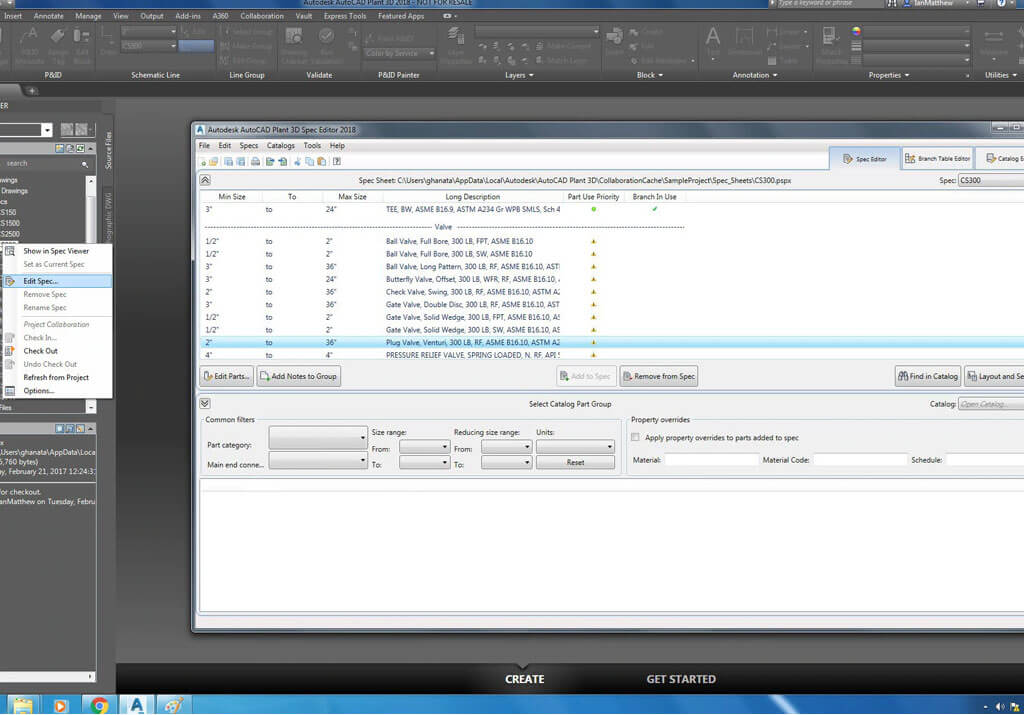Image resolution: width=1024 pixels, height=715 pixels.
Task: Click the yellow priority warning icon for Plug Valve row
Action: (594, 343)
